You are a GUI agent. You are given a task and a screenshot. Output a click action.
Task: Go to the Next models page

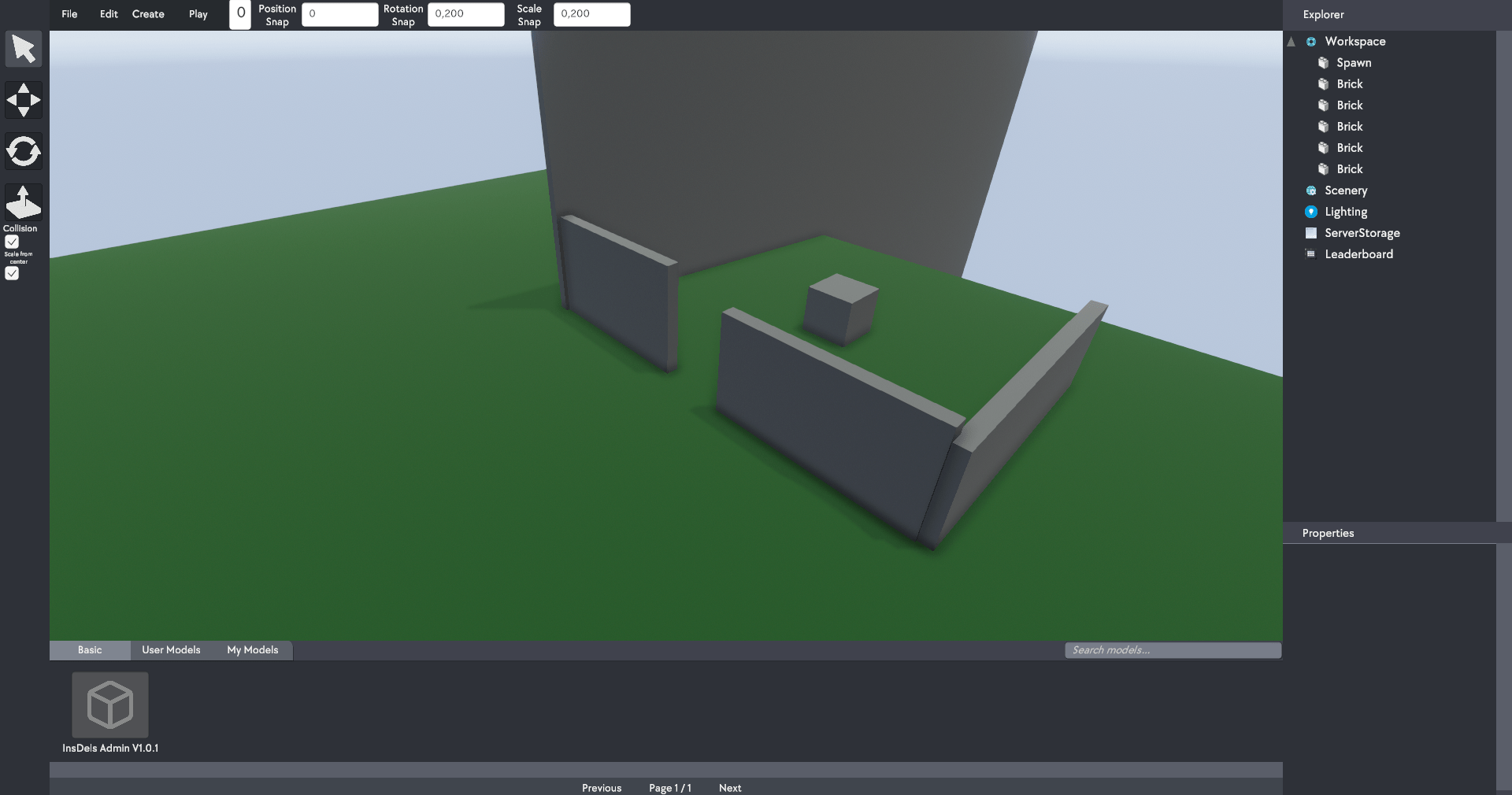pos(729,788)
